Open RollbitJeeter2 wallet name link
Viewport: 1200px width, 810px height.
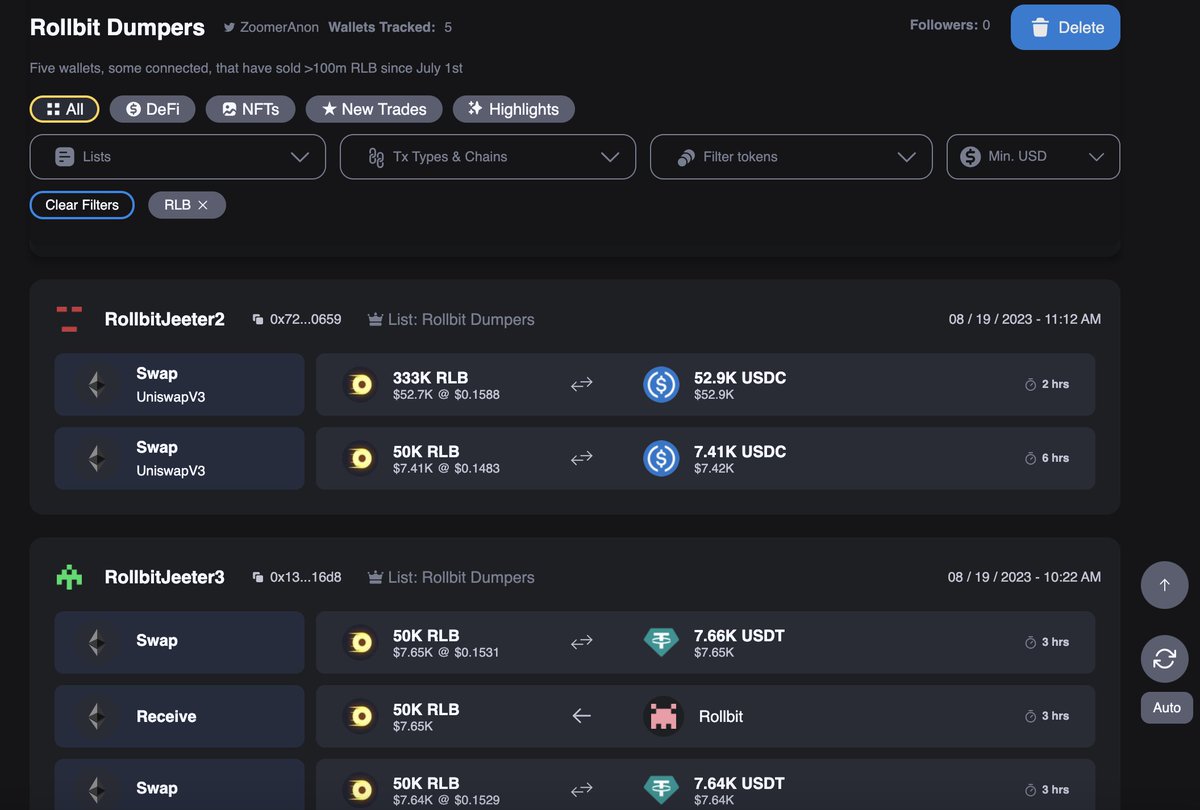[x=164, y=320]
